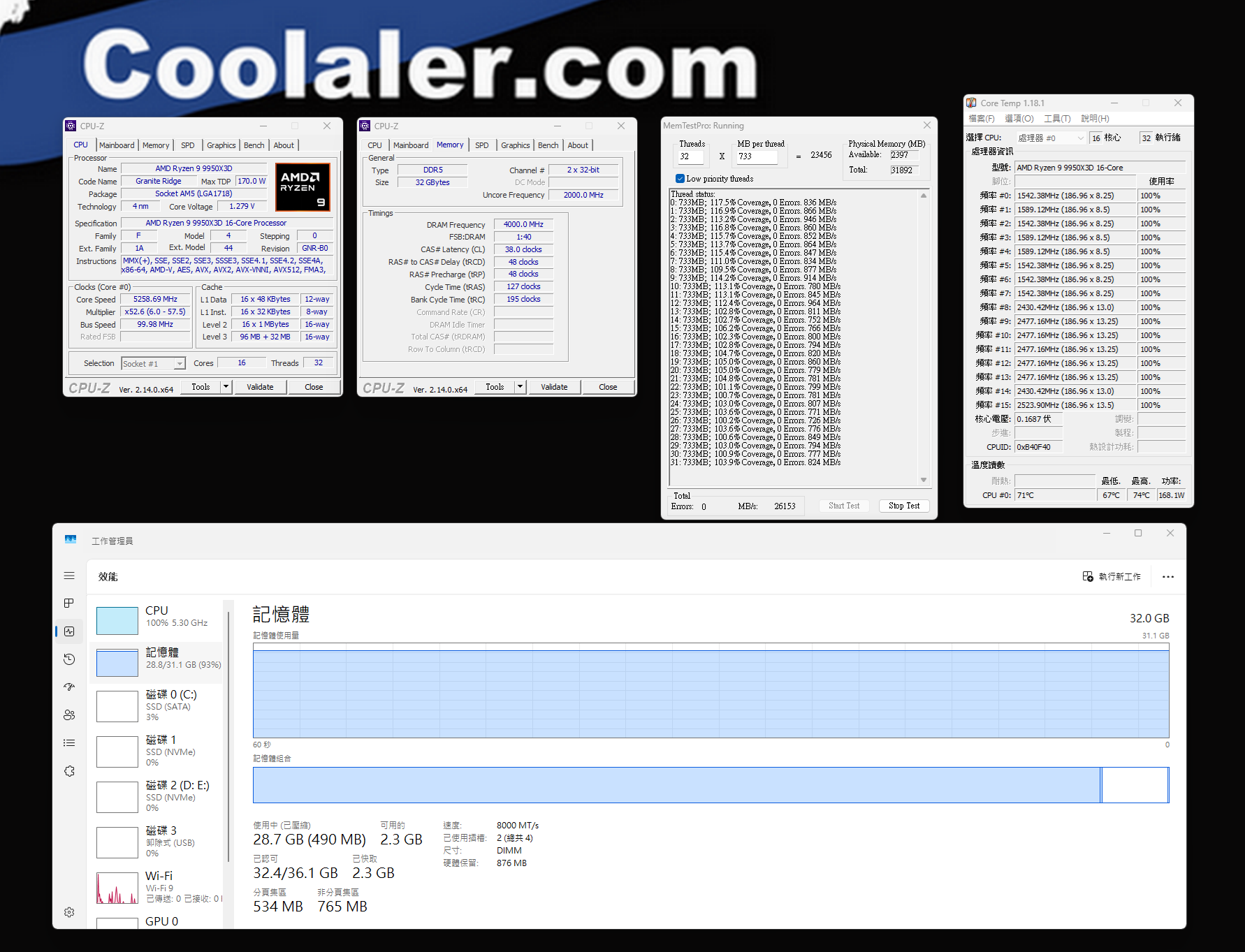Click the memory composition bar
Image resolution: width=1245 pixels, height=952 pixels.
(711, 785)
